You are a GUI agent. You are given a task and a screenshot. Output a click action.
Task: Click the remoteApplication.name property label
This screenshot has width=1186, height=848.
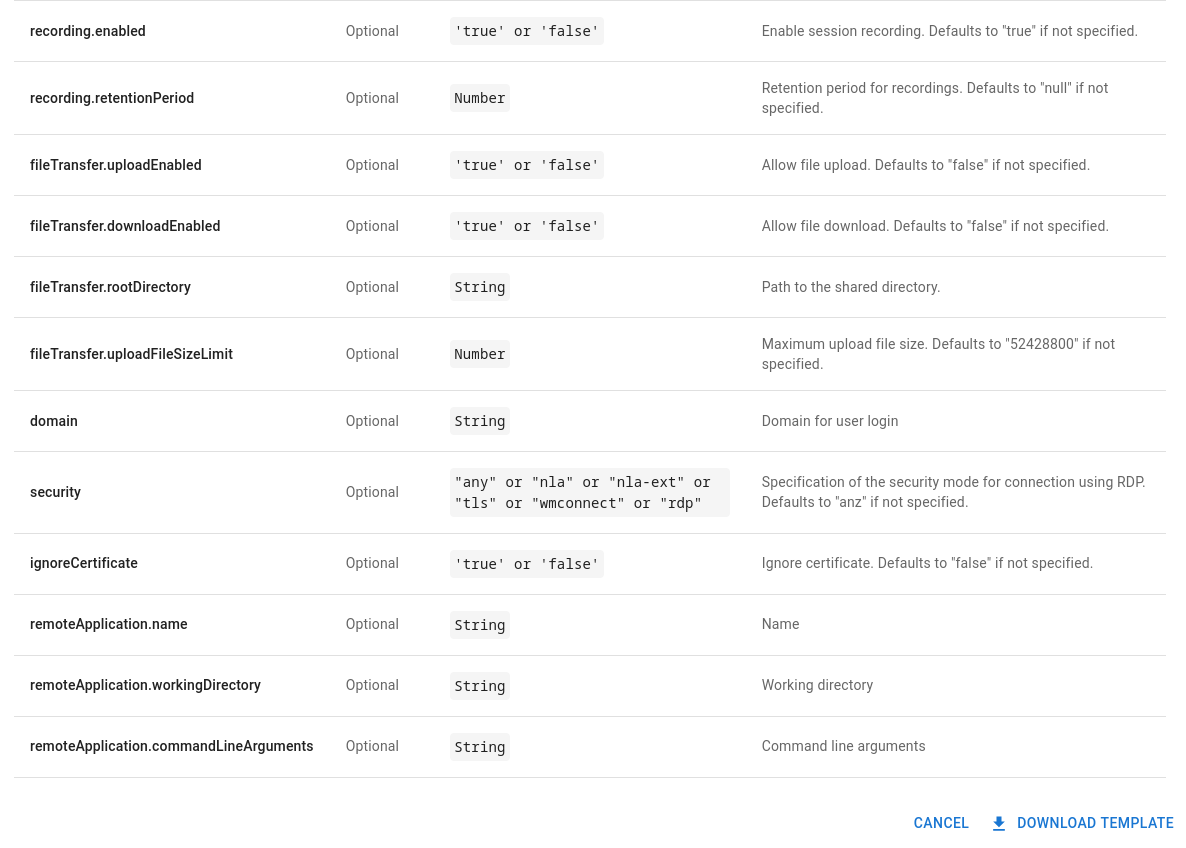pos(109,624)
